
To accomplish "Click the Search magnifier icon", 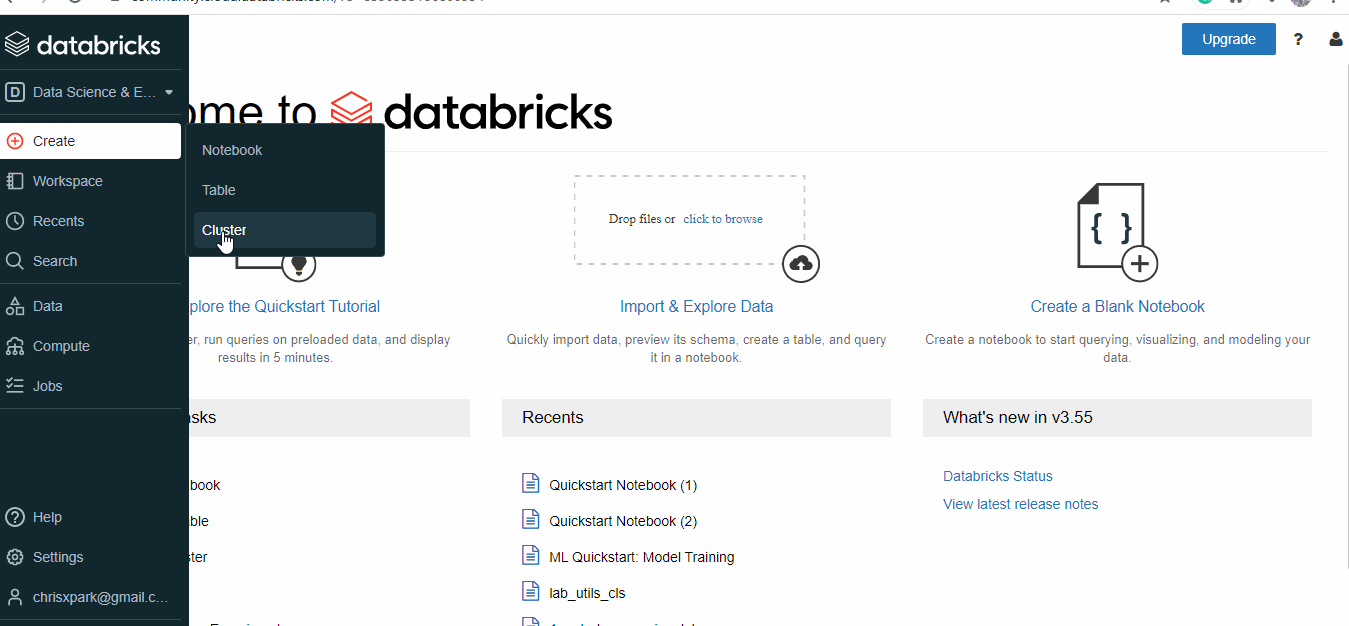I will coord(15,261).
